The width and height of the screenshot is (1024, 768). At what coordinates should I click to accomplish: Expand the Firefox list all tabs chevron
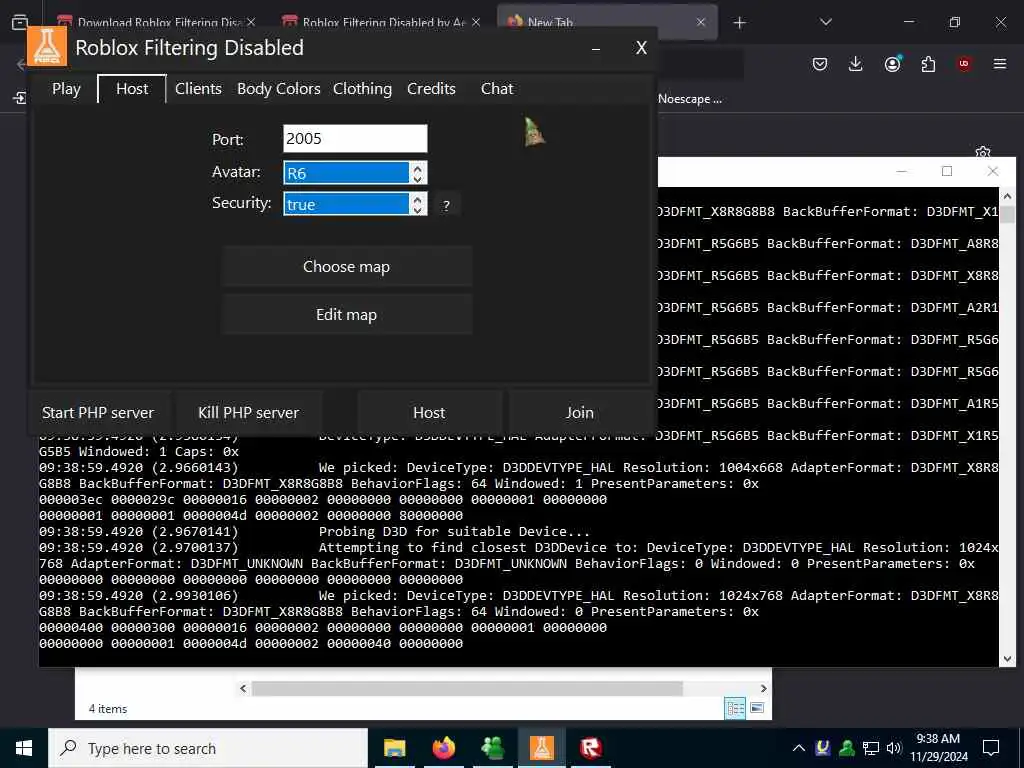(825, 23)
